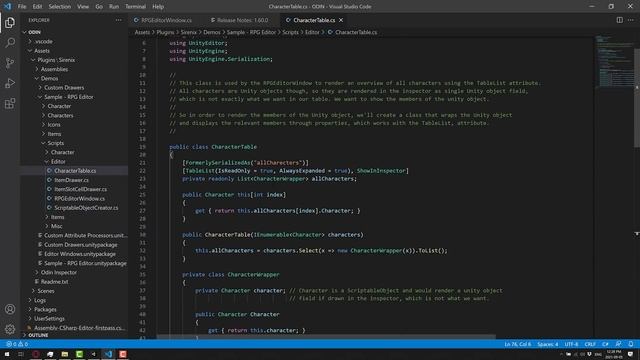
Task: Open Explorer more actions ellipsis
Action: (x=118, y=20)
